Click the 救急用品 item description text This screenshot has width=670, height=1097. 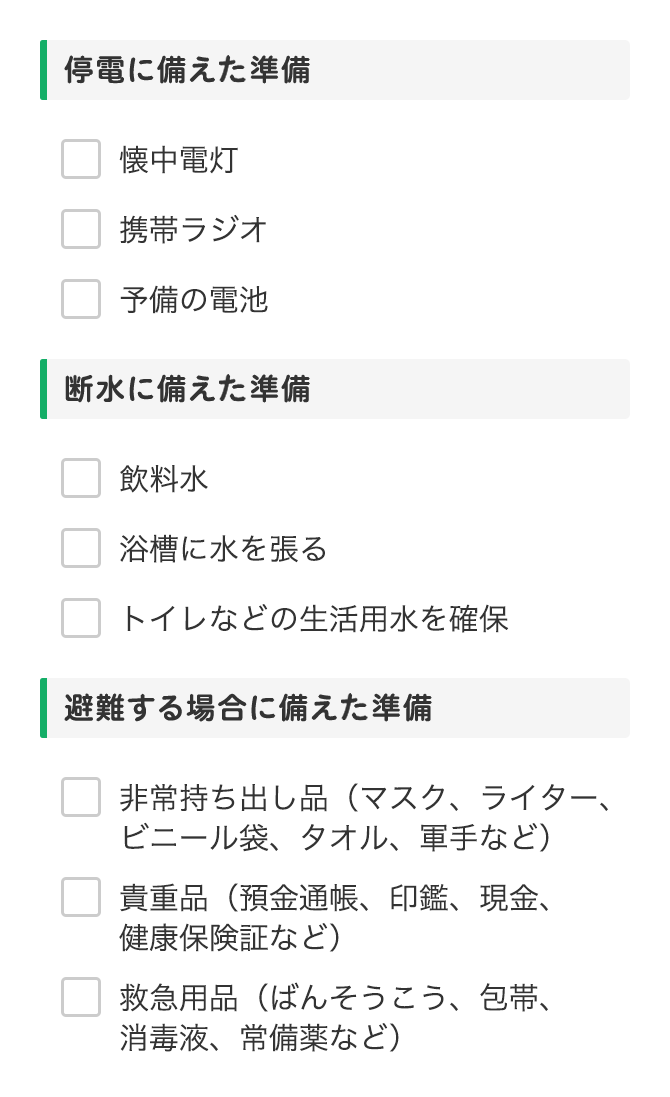click(336, 1018)
